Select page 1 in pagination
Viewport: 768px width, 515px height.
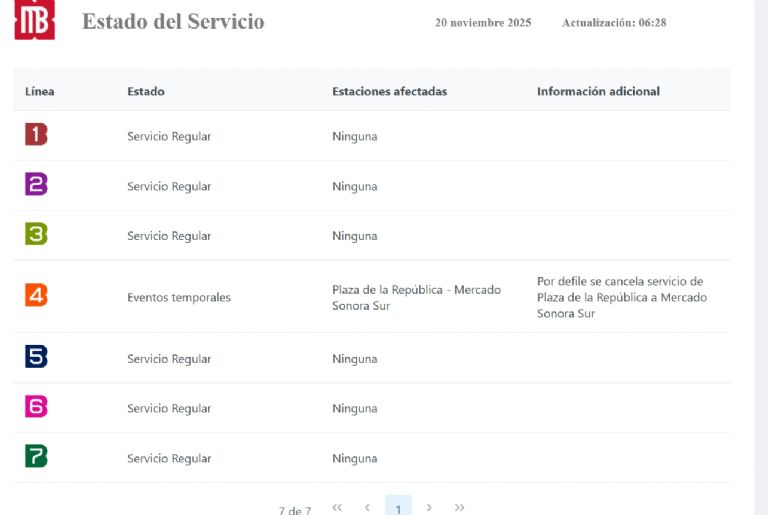tap(398, 508)
